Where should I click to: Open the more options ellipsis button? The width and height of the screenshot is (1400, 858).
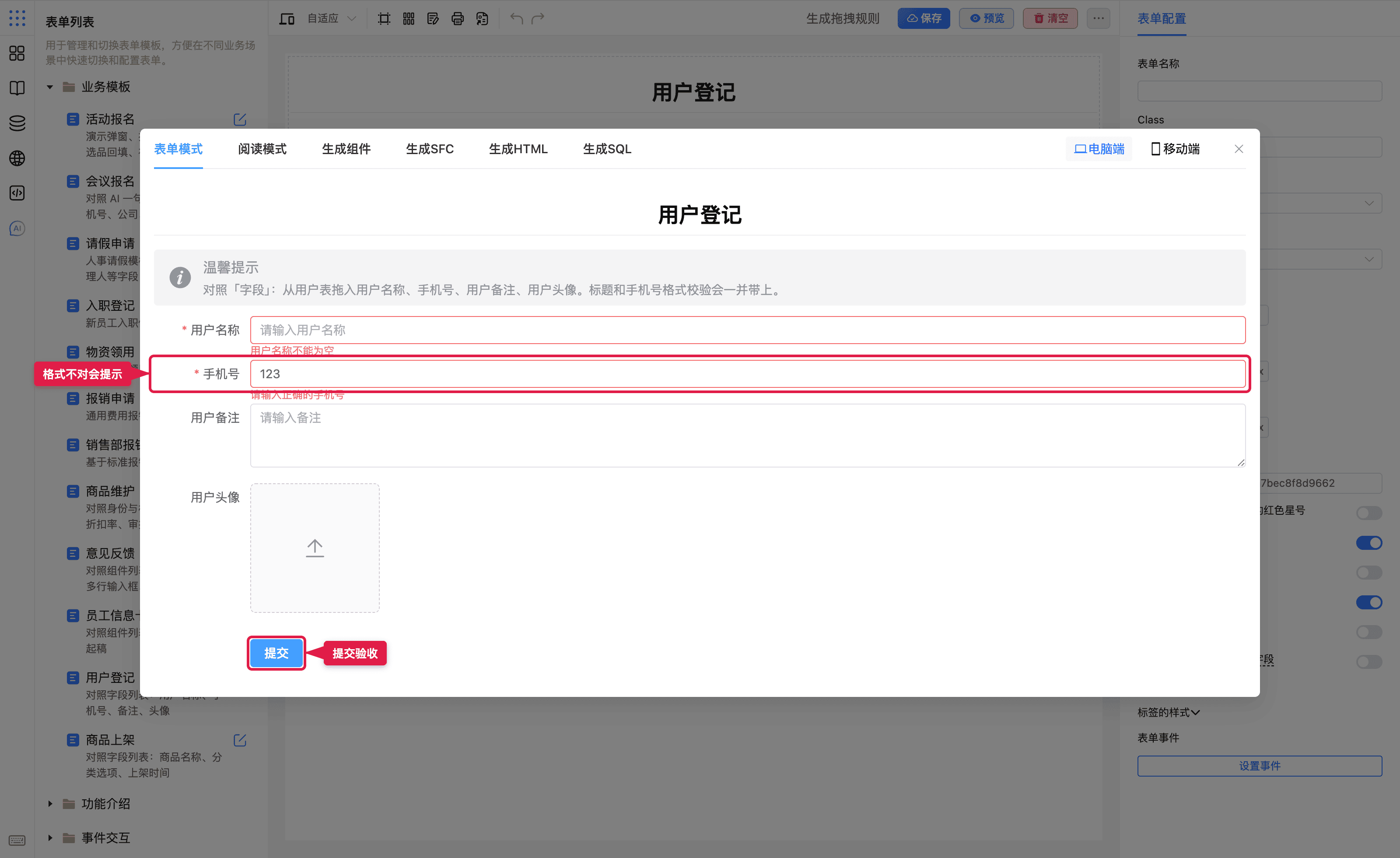coord(1098,18)
